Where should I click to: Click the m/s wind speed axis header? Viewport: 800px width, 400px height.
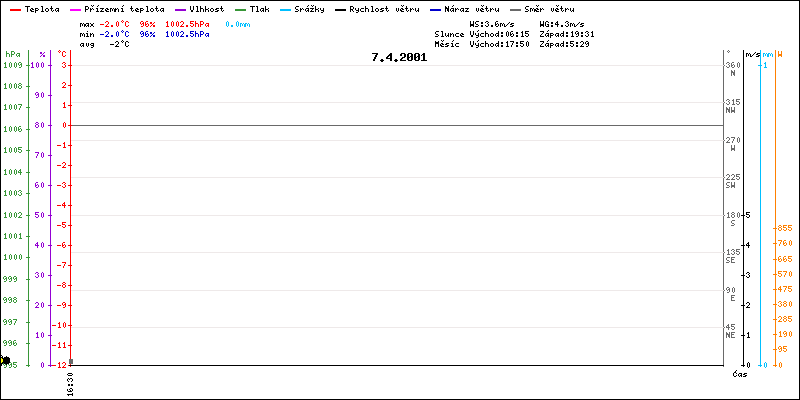pos(752,54)
